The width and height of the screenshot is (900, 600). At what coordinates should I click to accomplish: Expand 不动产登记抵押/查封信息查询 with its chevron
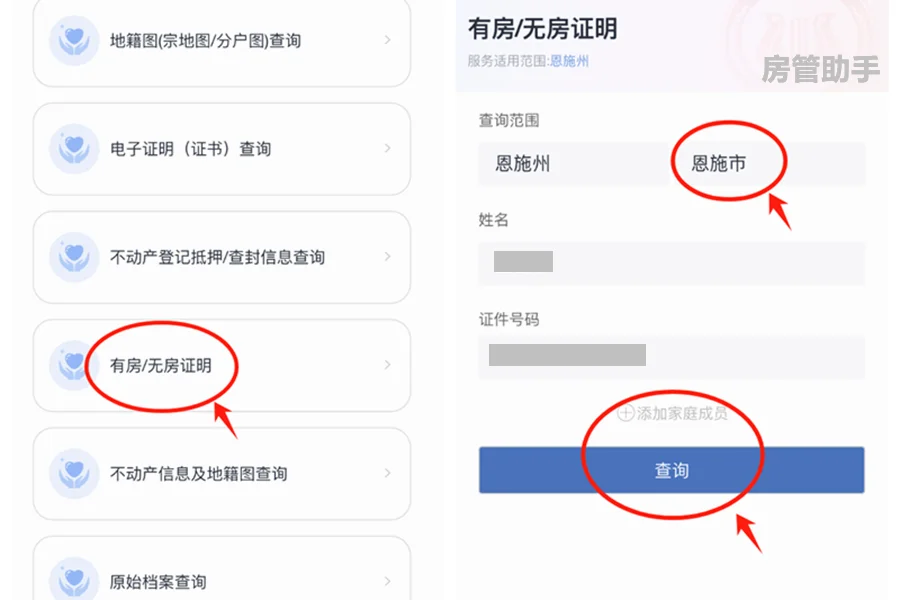[x=387, y=257]
